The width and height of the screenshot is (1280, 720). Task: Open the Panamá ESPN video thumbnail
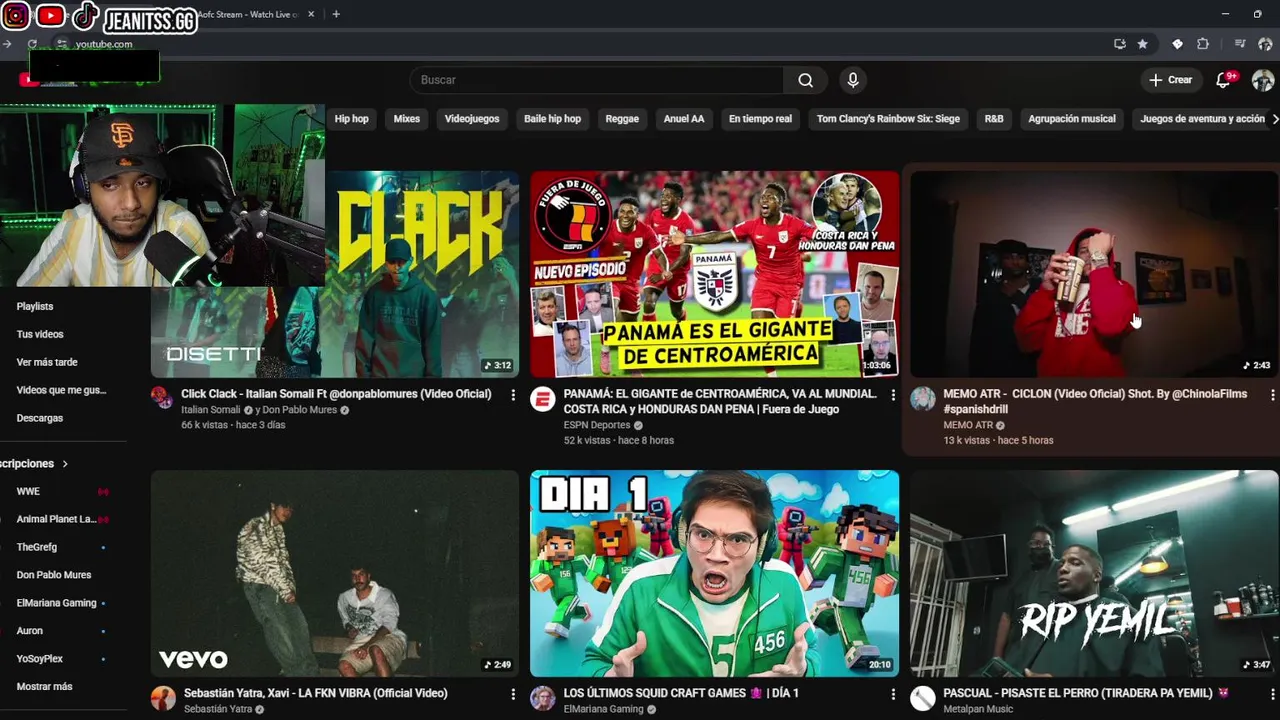coord(714,274)
